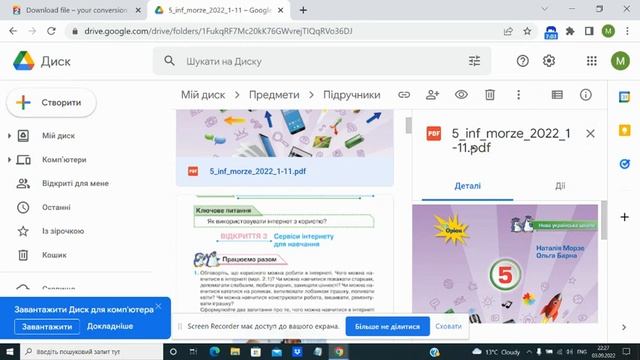This screenshot has height=360, width=640.
Task: Click Більше не ділитися button
Action: click(387, 326)
